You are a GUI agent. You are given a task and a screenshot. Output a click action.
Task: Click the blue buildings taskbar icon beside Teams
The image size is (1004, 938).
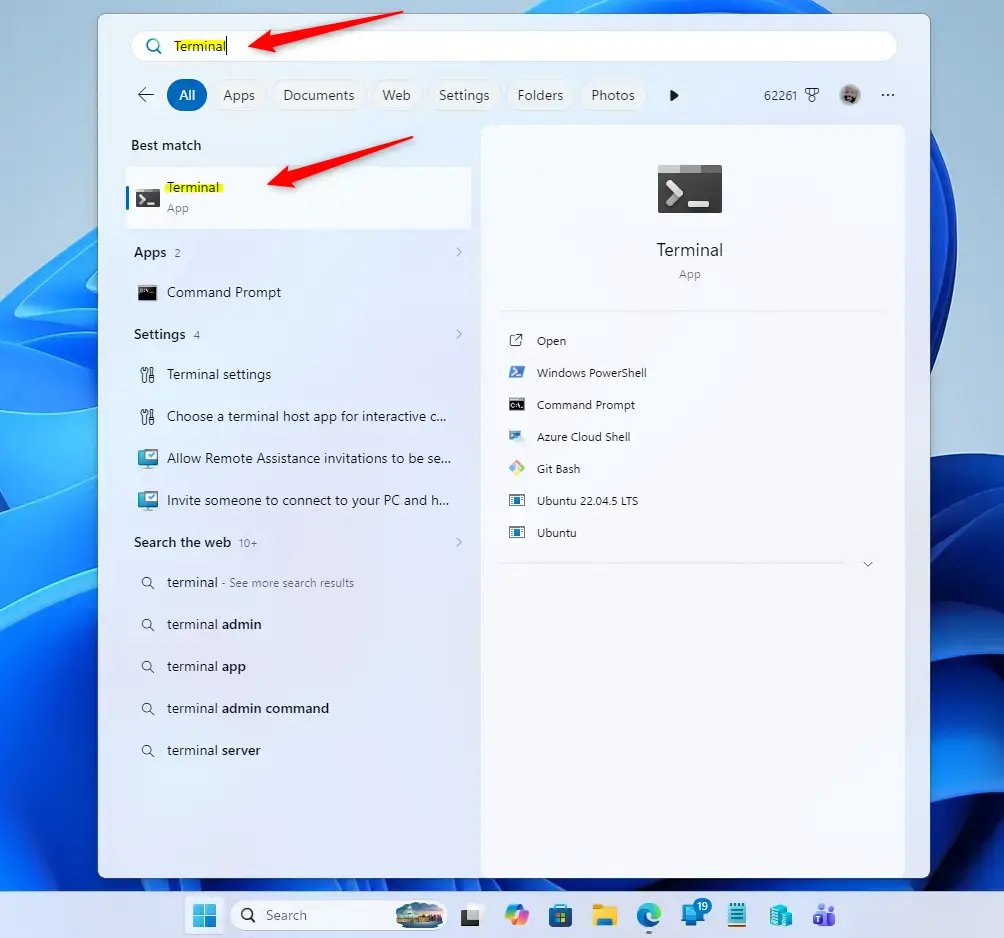pos(781,916)
